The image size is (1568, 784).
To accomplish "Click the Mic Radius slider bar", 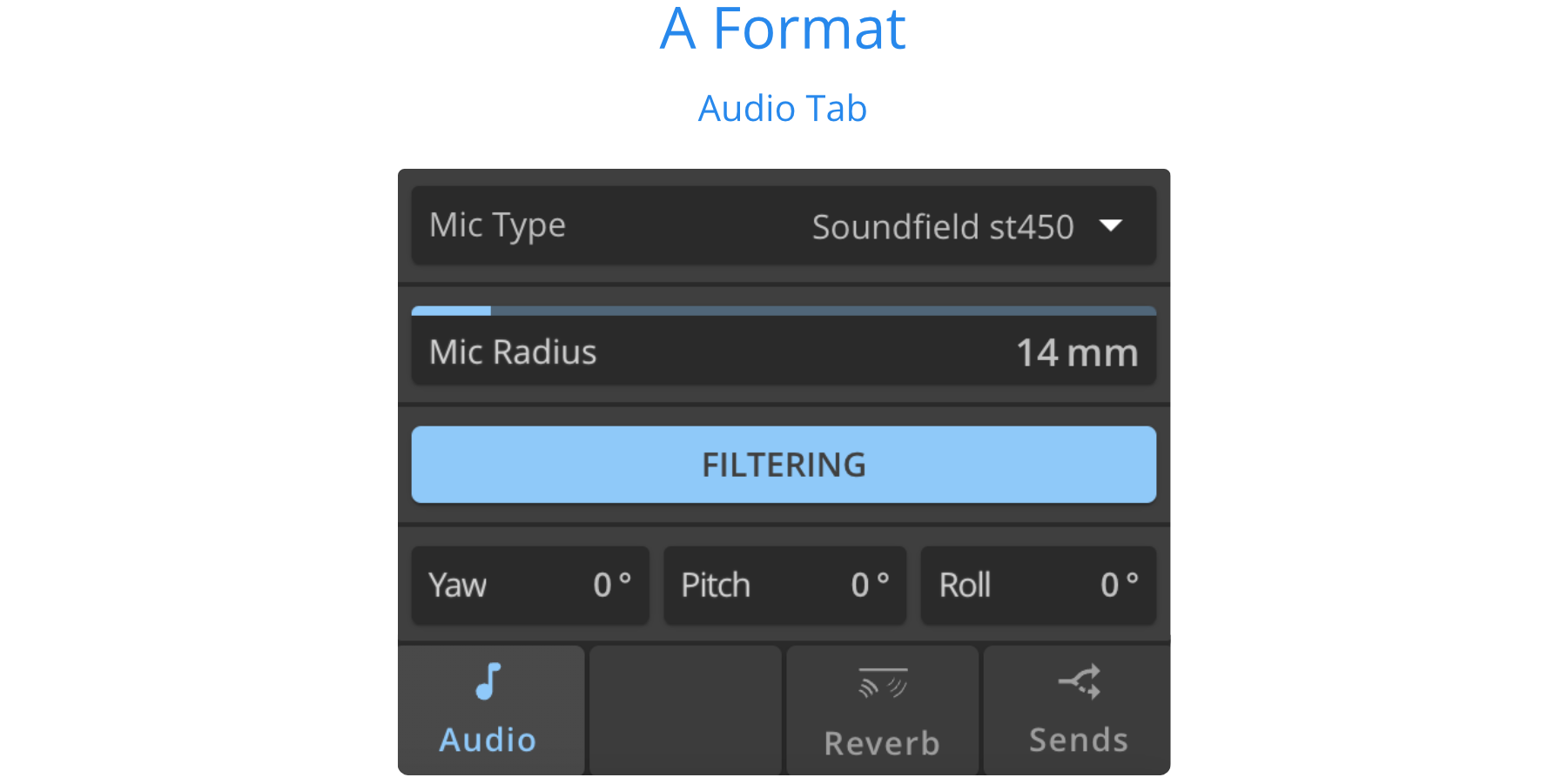I will [x=784, y=311].
